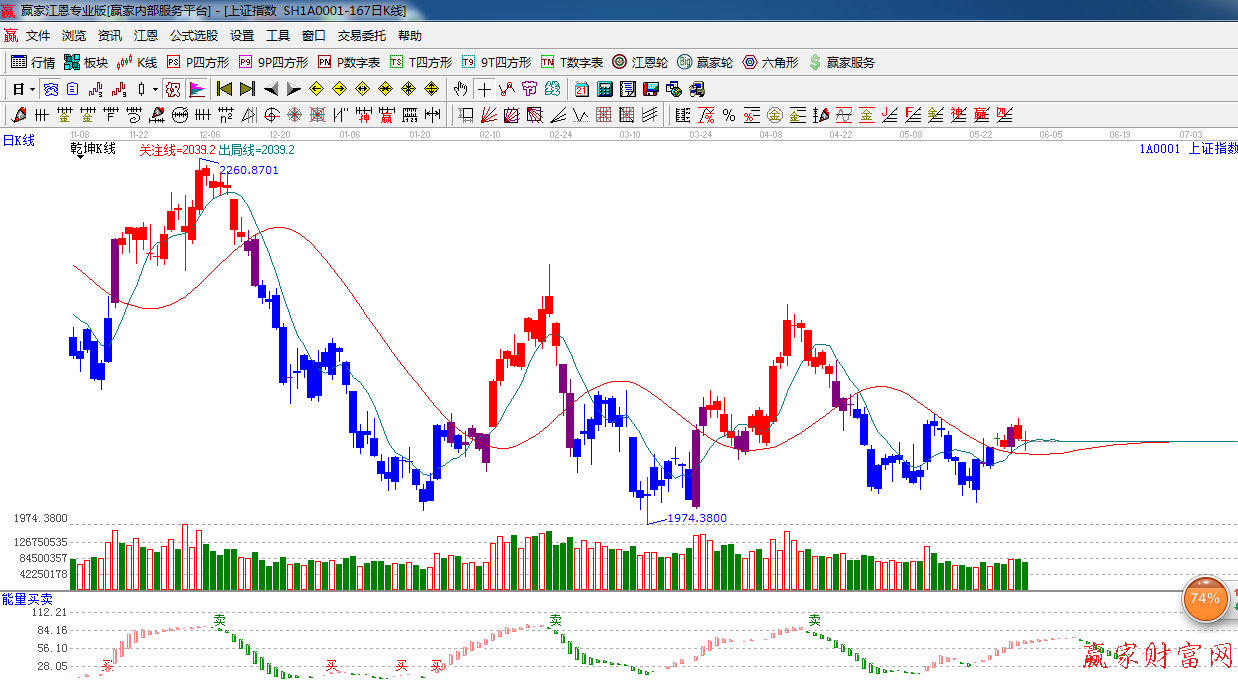The height and width of the screenshot is (680, 1238).
Task: Click the calendar date icon
Action: 581,89
